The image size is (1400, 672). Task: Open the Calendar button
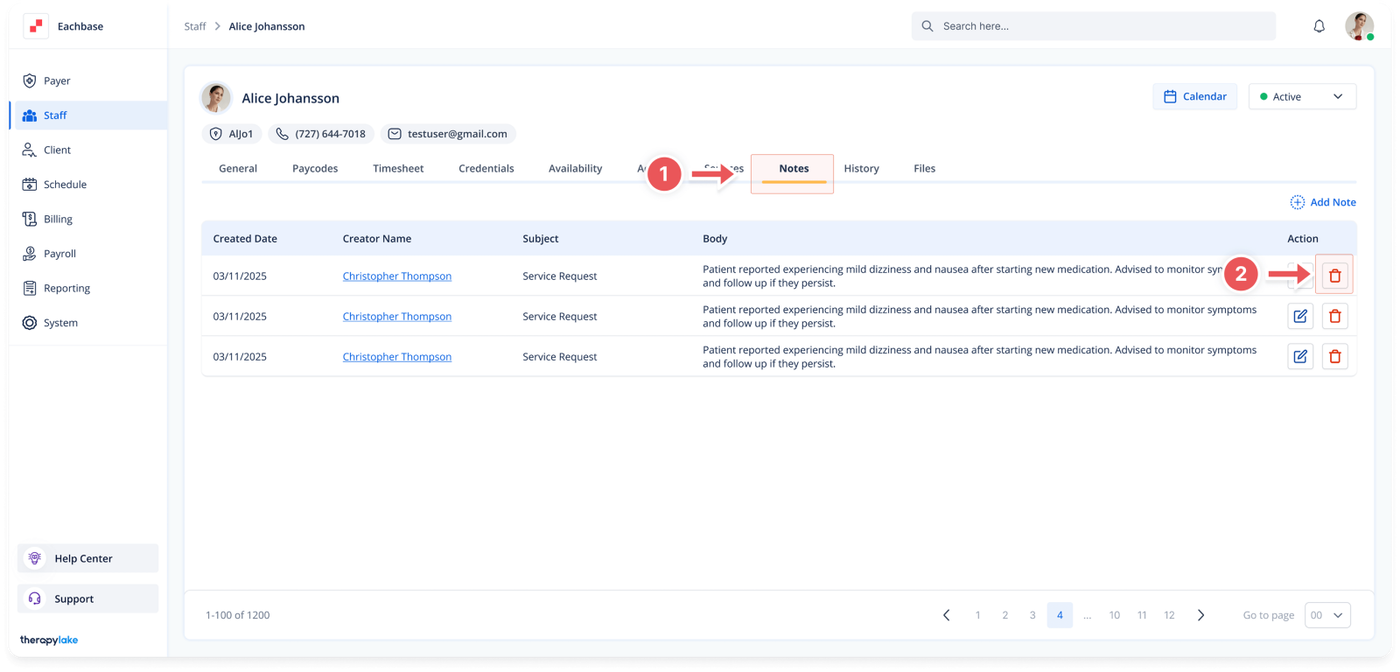pos(1195,97)
